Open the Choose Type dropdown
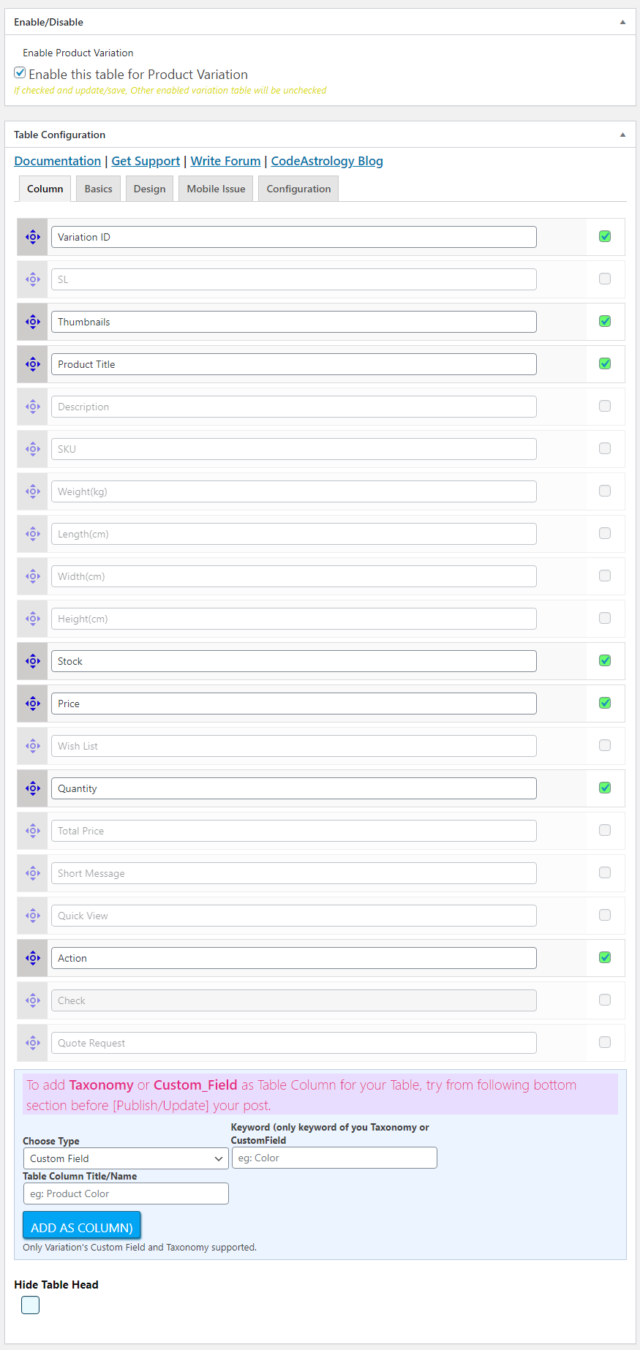The image size is (640, 1350). 126,1158
